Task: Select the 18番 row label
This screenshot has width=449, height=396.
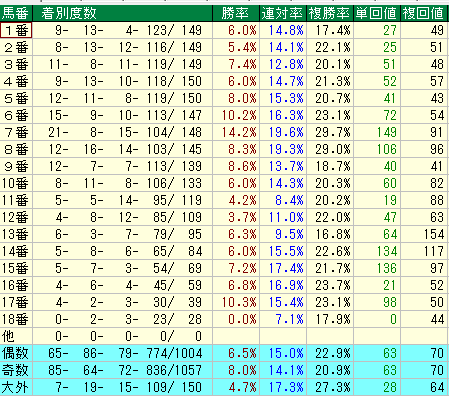Action: coord(16,319)
